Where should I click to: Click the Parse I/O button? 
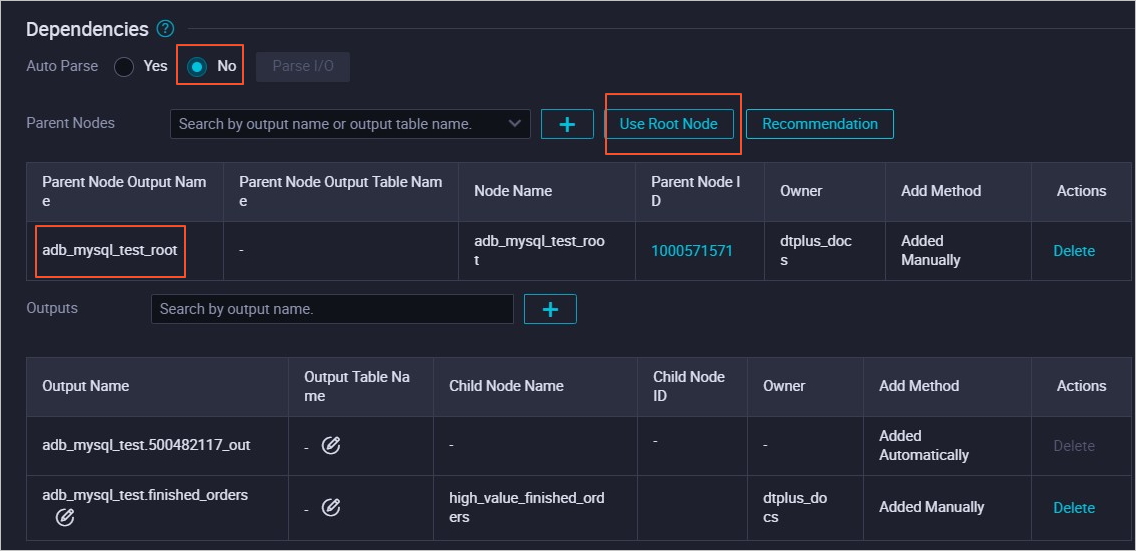click(x=303, y=67)
